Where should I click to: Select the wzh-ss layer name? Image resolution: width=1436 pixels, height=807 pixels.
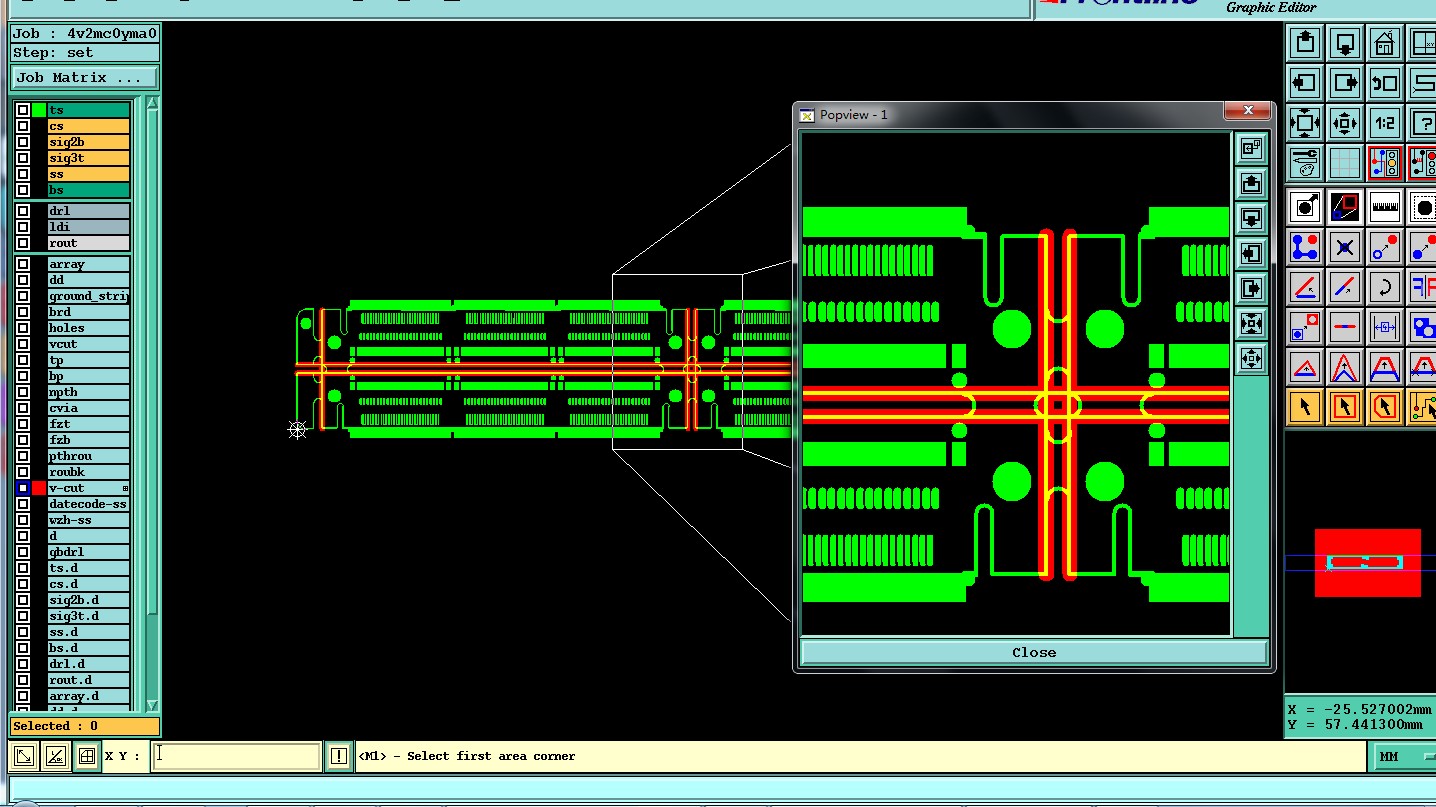point(89,520)
